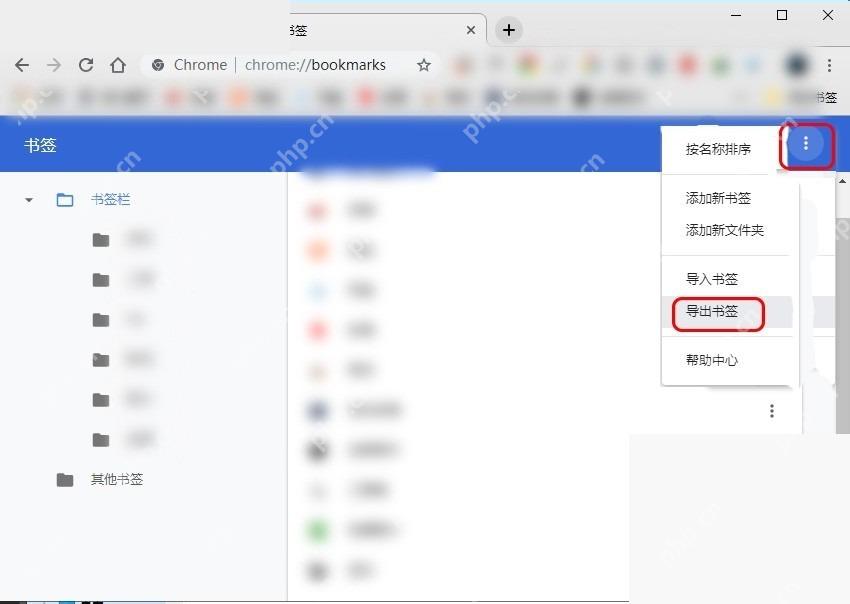
Task: Collapse the 书签栏 folder tree
Action: pos(29,200)
